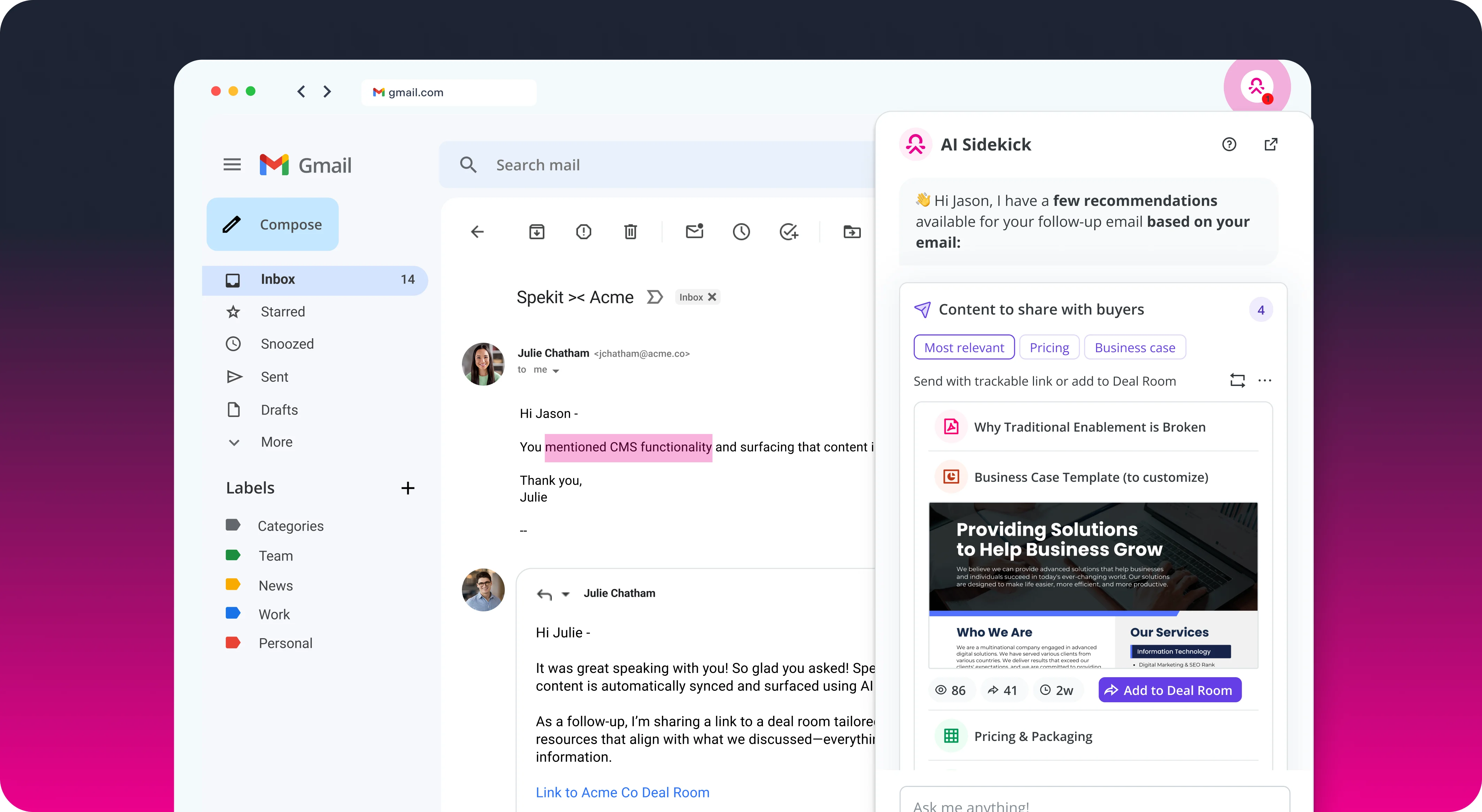Select the Business case filter tab
This screenshot has width=1482, height=812.
point(1135,347)
